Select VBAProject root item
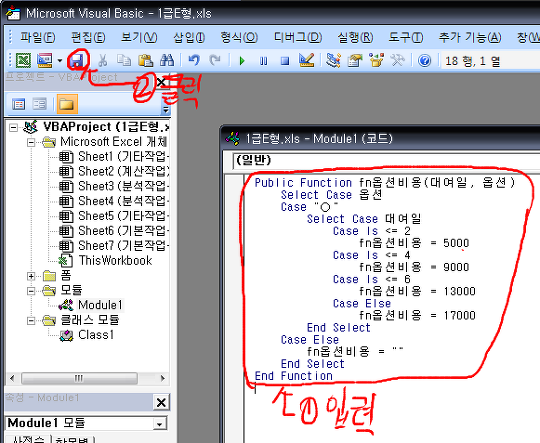Screen dimensions: 540x443 [96, 127]
